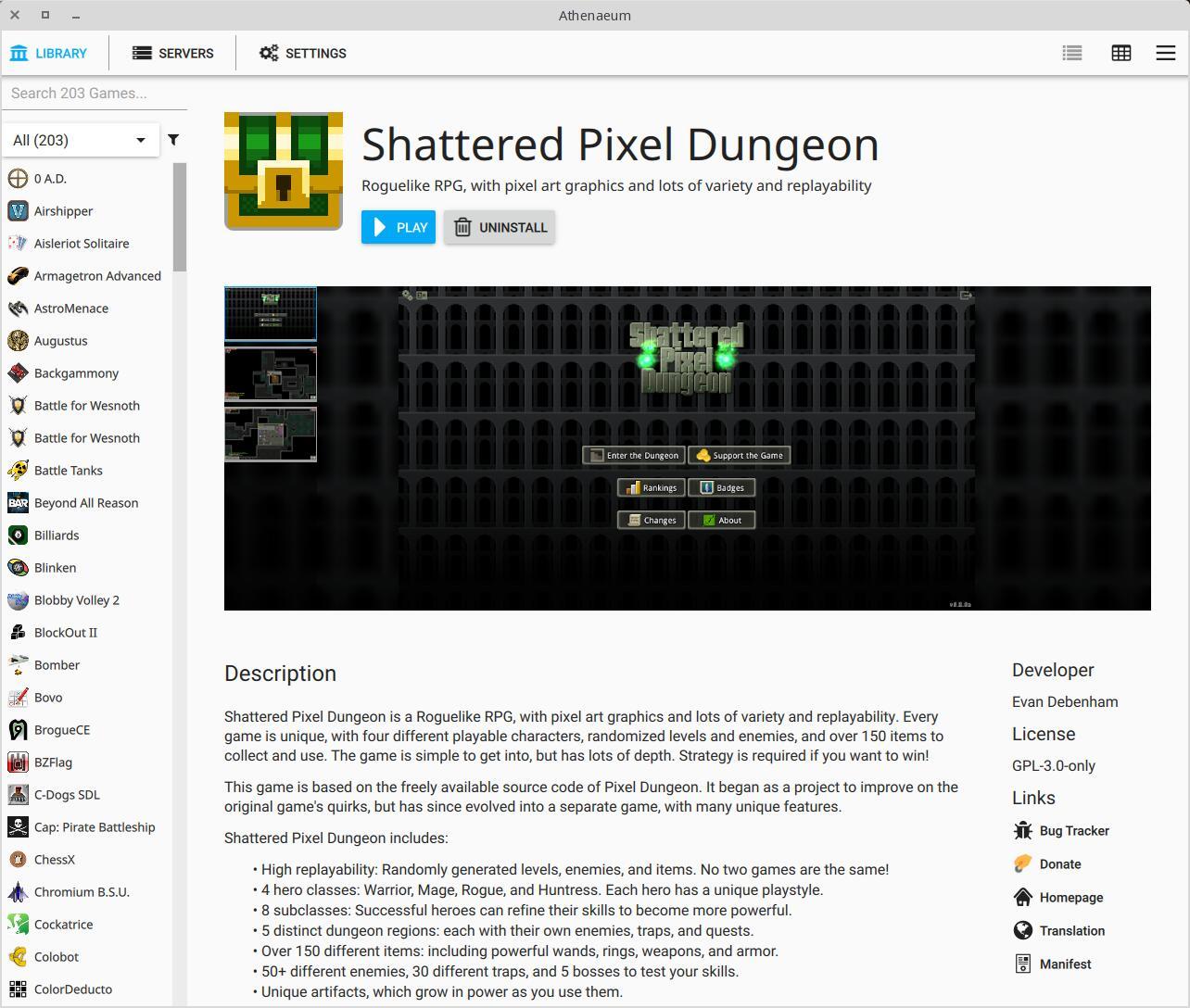
Task: Open ChessX in game list
Action: (86, 859)
